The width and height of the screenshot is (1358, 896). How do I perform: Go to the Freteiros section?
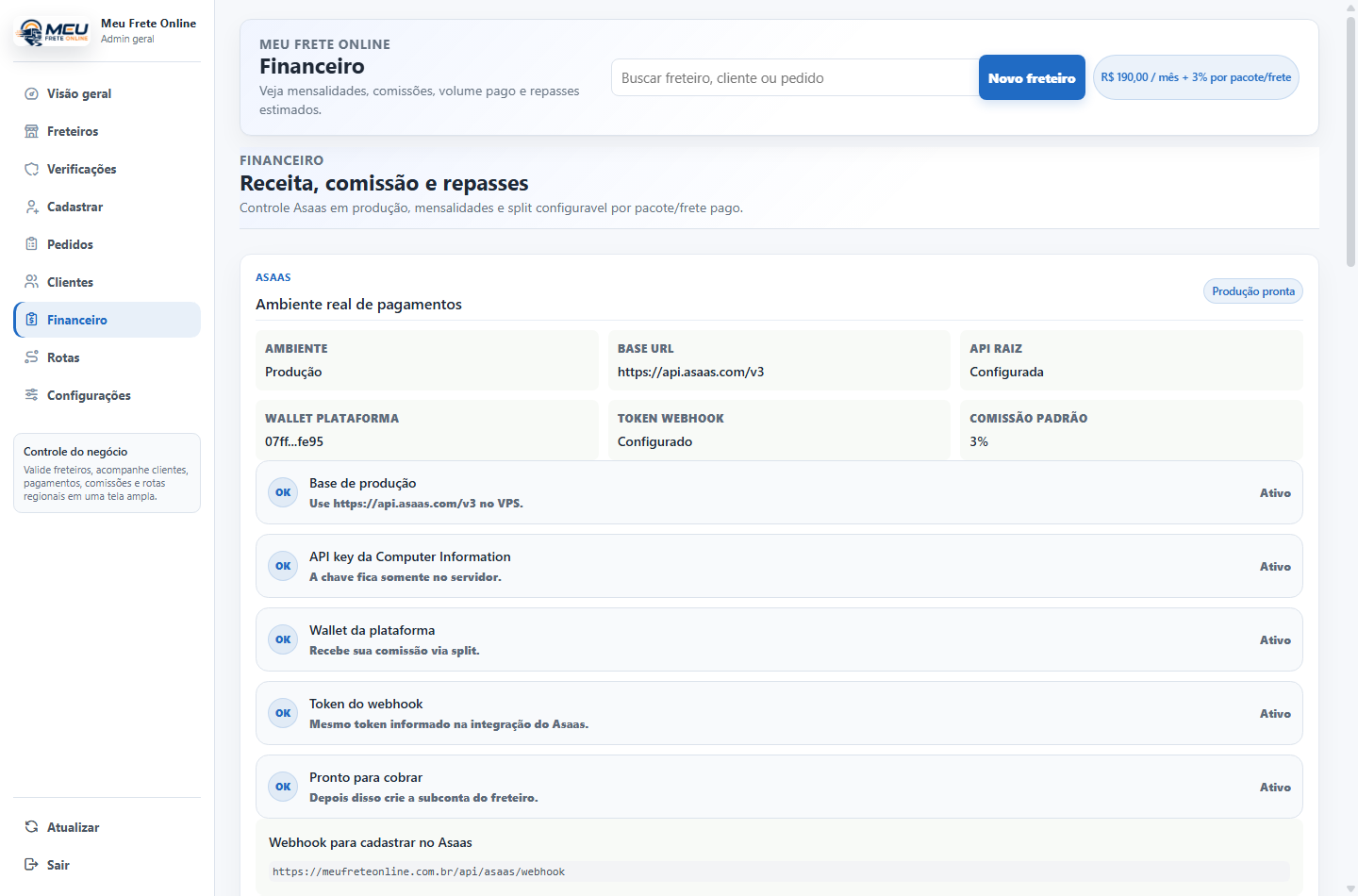pyautogui.click(x=108, y=131)
